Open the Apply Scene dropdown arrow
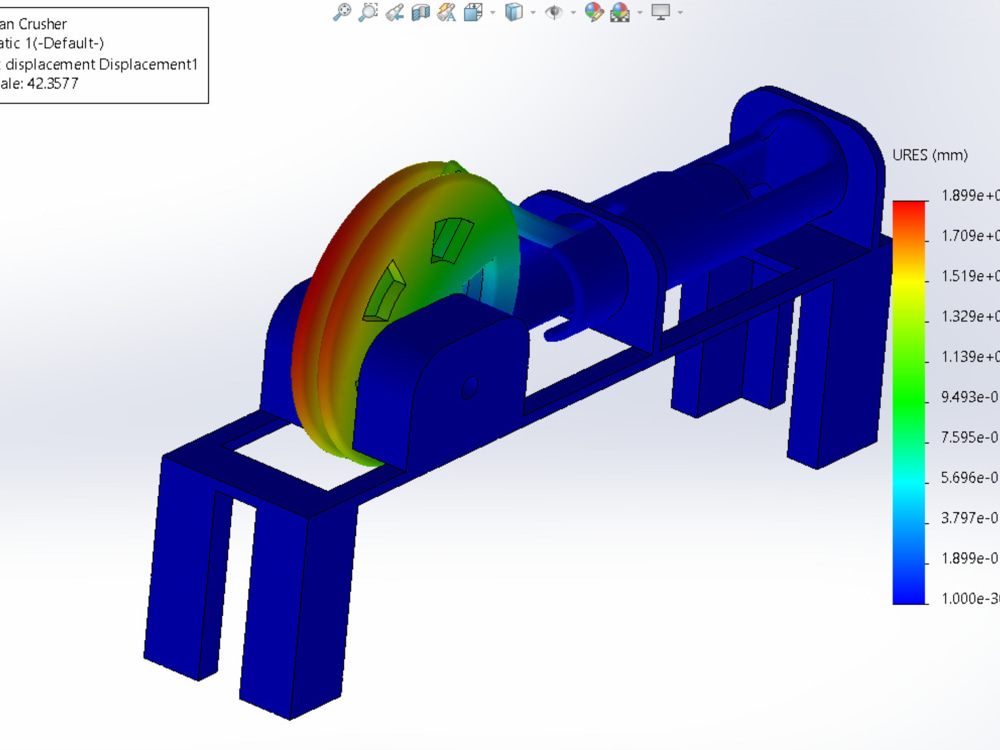The height and width of the screenshot is (750, 1000). click(638, 13)
